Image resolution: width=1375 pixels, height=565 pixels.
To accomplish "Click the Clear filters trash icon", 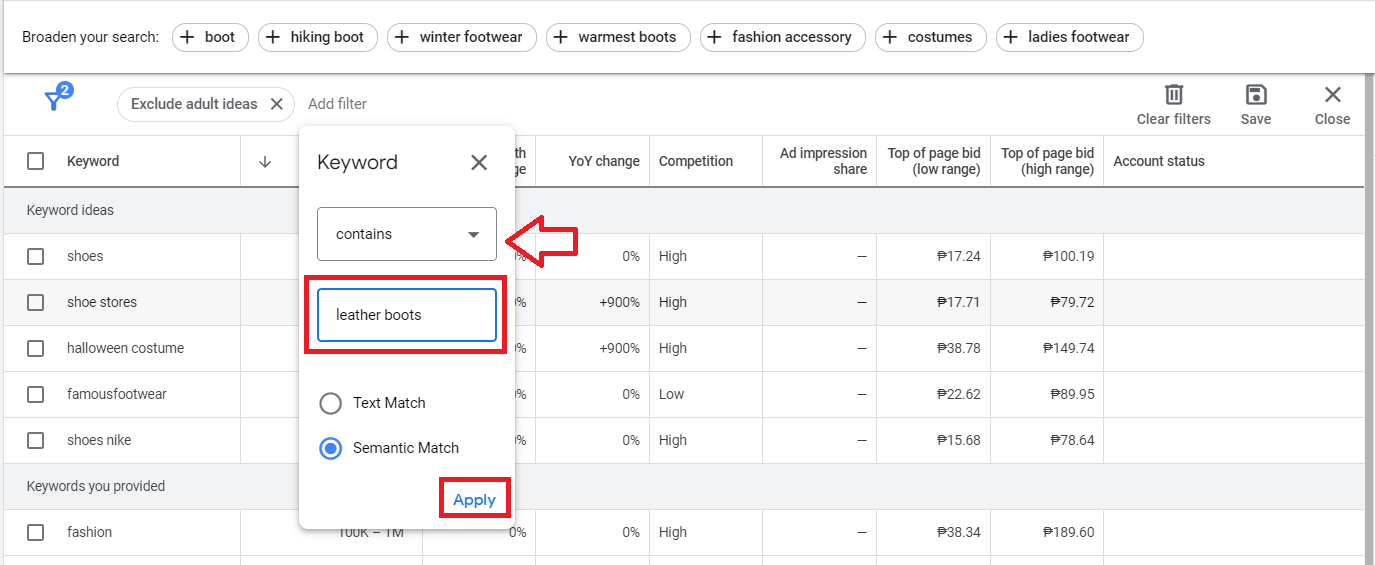I will [x=1174, y=95].
